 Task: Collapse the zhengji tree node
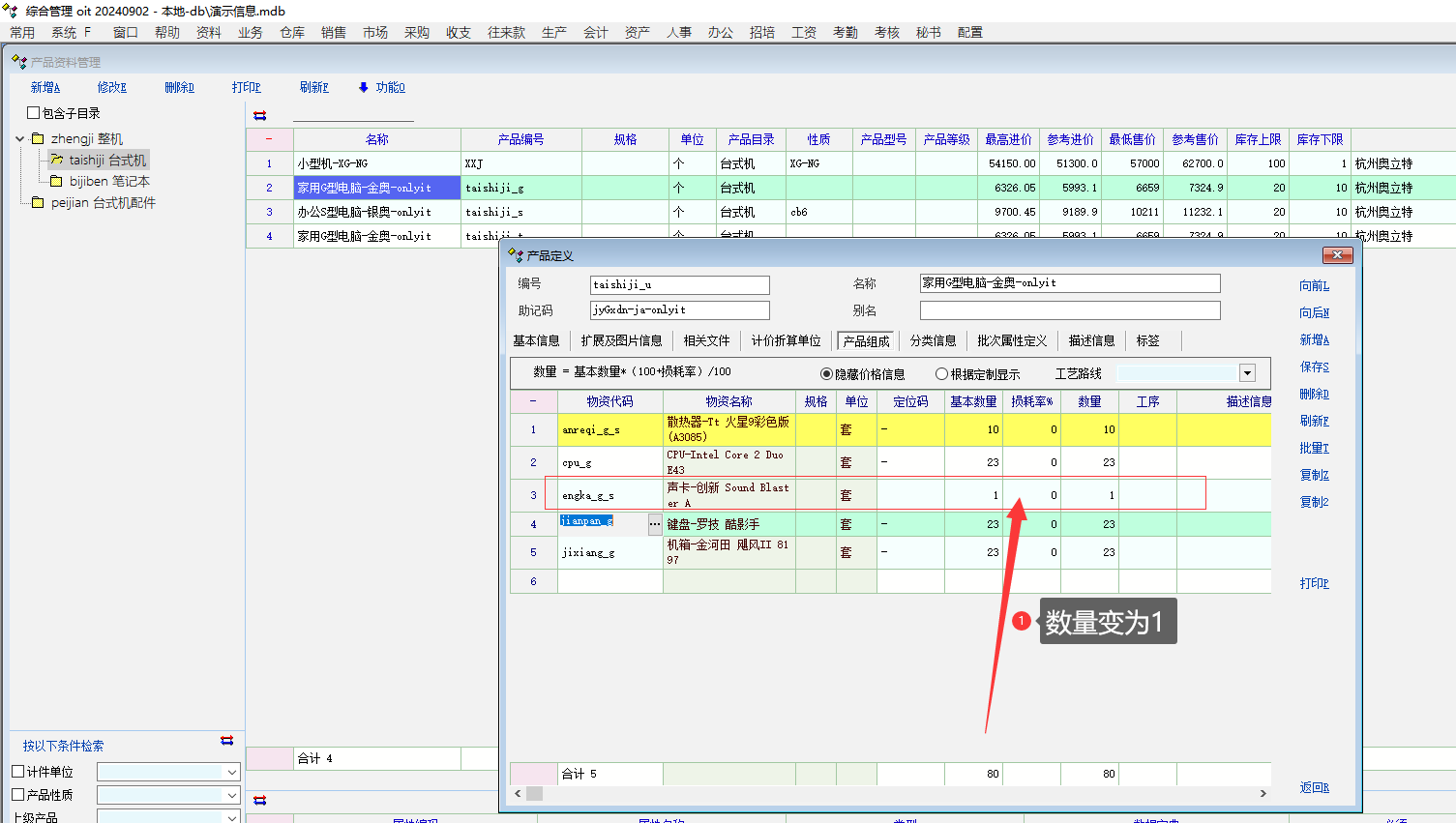20,139
